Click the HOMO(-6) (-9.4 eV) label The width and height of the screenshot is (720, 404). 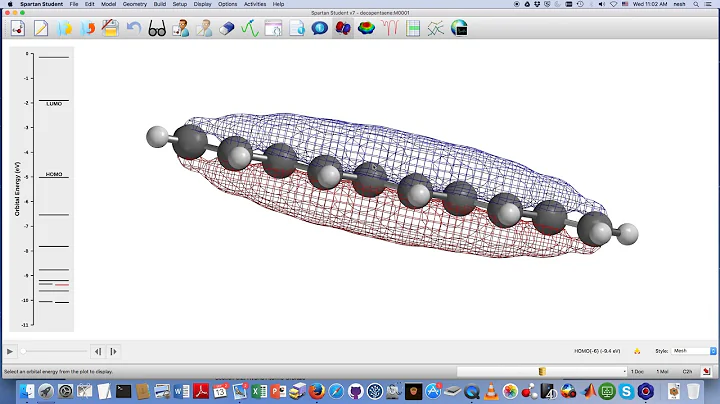pos(597,351)
